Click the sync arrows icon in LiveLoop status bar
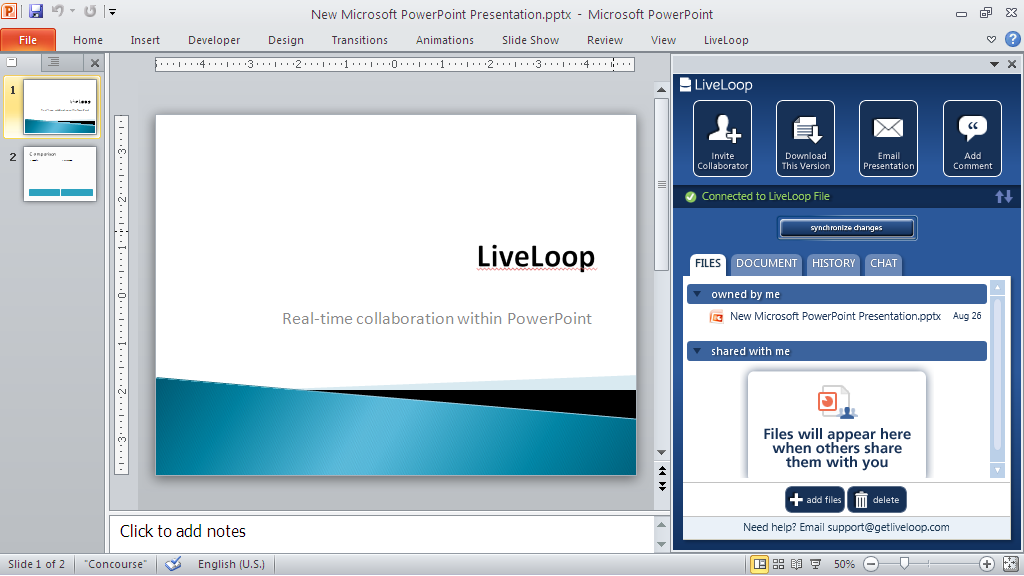The width and height of the screenshot is (1024, 576). [1004, 197]
